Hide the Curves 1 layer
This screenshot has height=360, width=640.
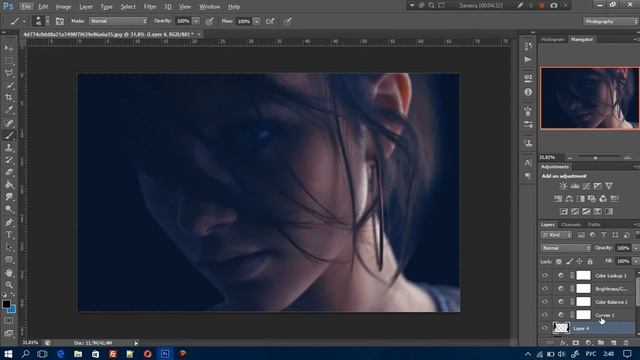545,315
